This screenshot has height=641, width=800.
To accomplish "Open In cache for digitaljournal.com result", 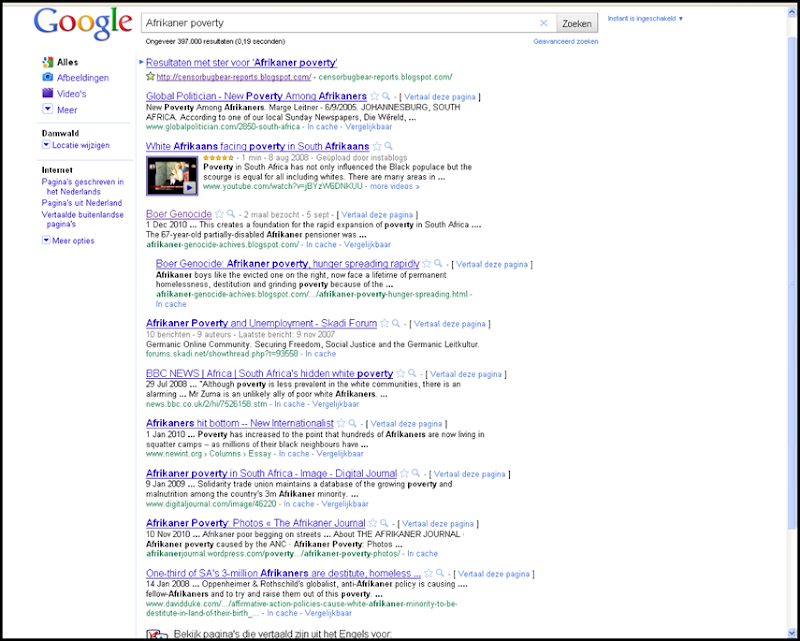I will [298, 504].
